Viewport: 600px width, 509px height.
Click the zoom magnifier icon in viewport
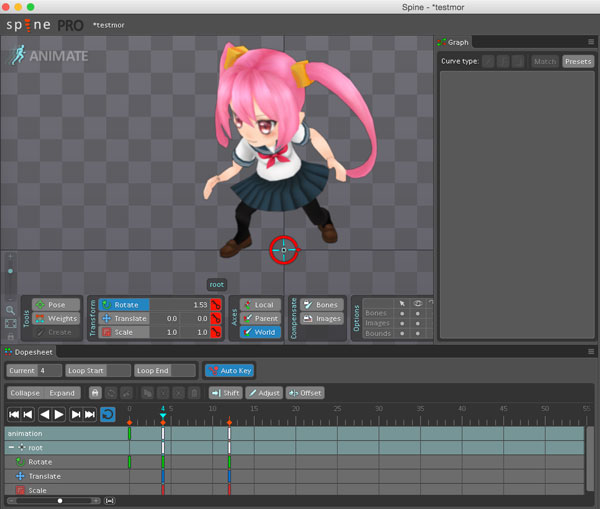pyautogui.click(x=10, y=310)
